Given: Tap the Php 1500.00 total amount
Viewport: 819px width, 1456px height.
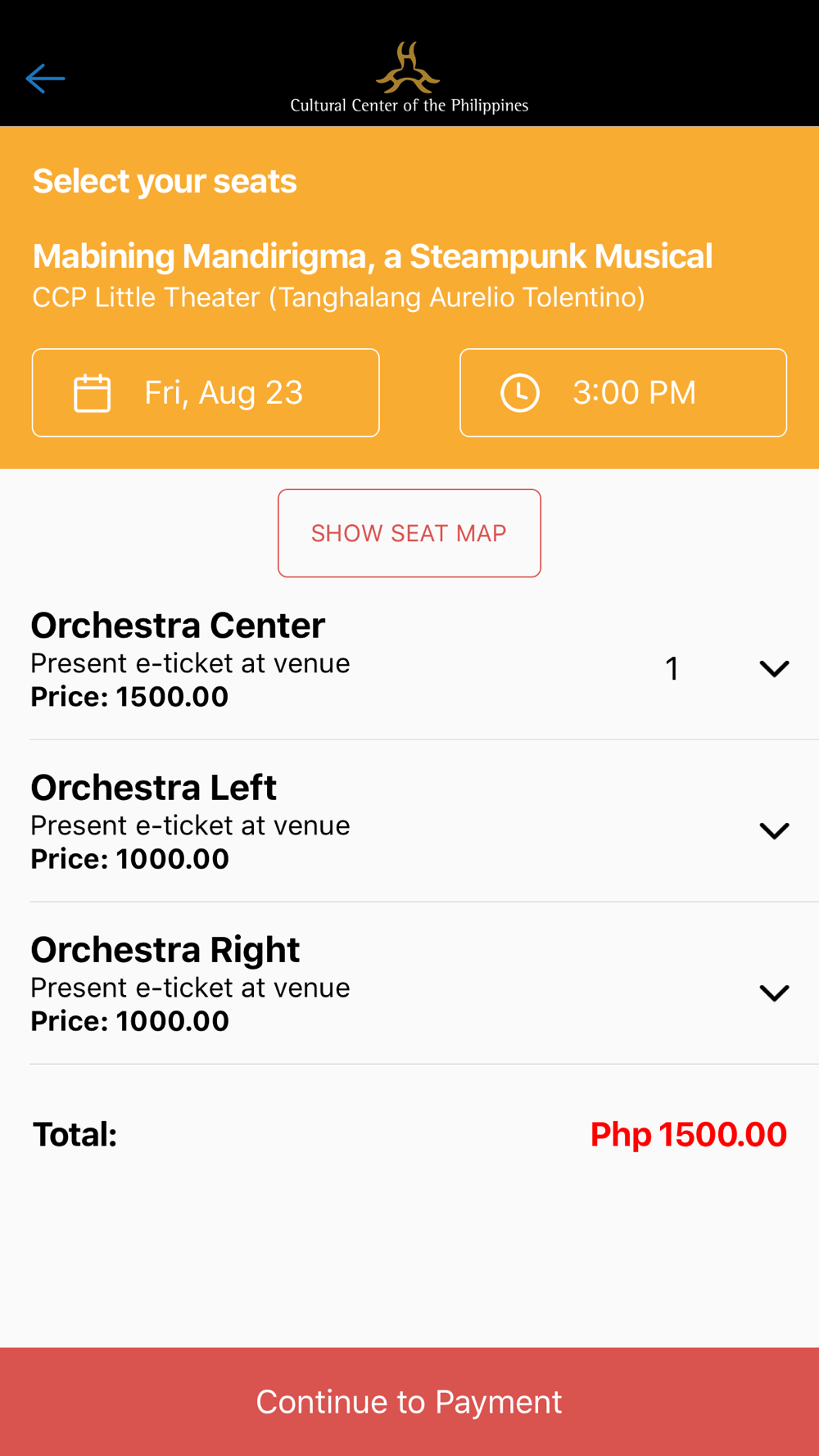Looking at the screenshot, I should pyautogui.click(x=688, y=1134).
